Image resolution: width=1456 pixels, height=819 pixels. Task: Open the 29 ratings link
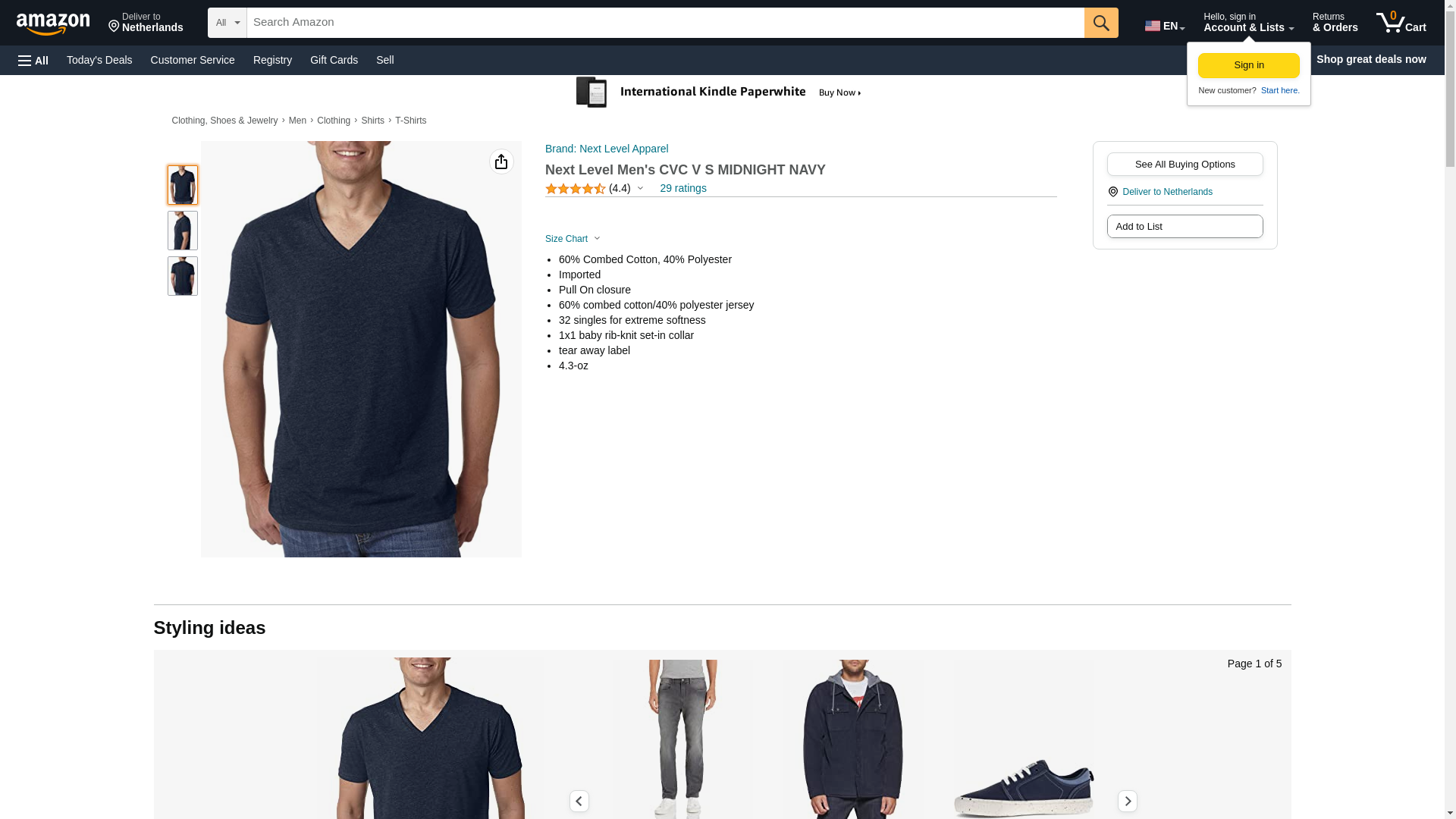point(682,188)
